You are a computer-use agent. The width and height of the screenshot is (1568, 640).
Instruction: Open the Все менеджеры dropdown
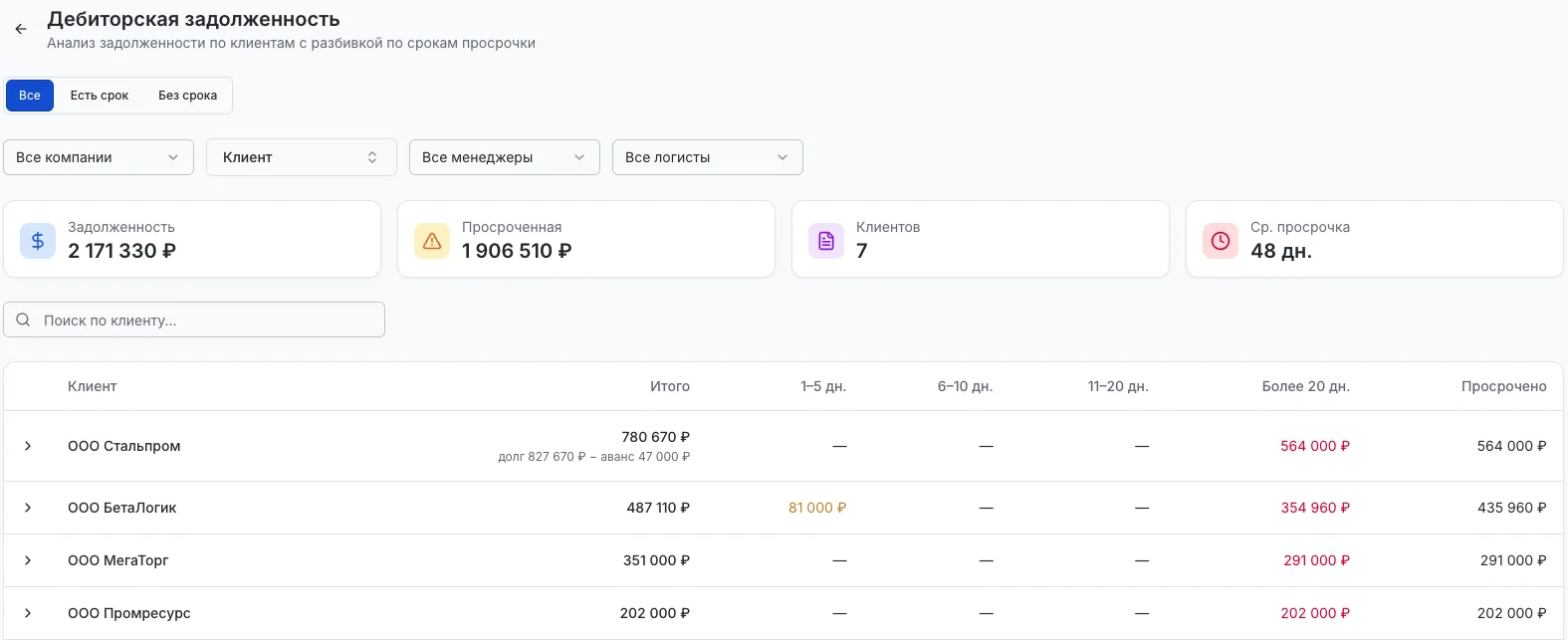point(505,157)
